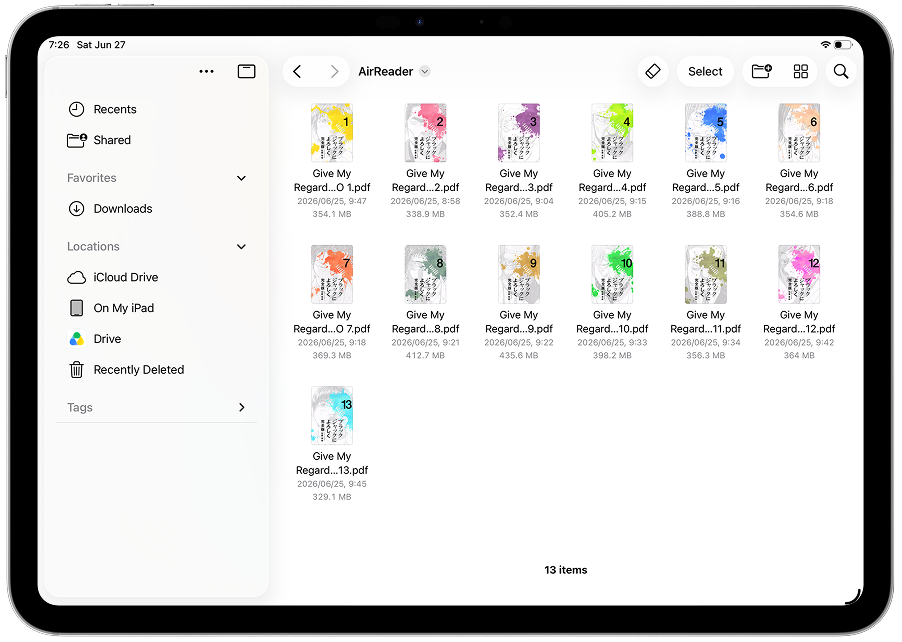Open PDF thumbnail numbered 8
This screenshot has height=642, width=902.
[425, 274]
